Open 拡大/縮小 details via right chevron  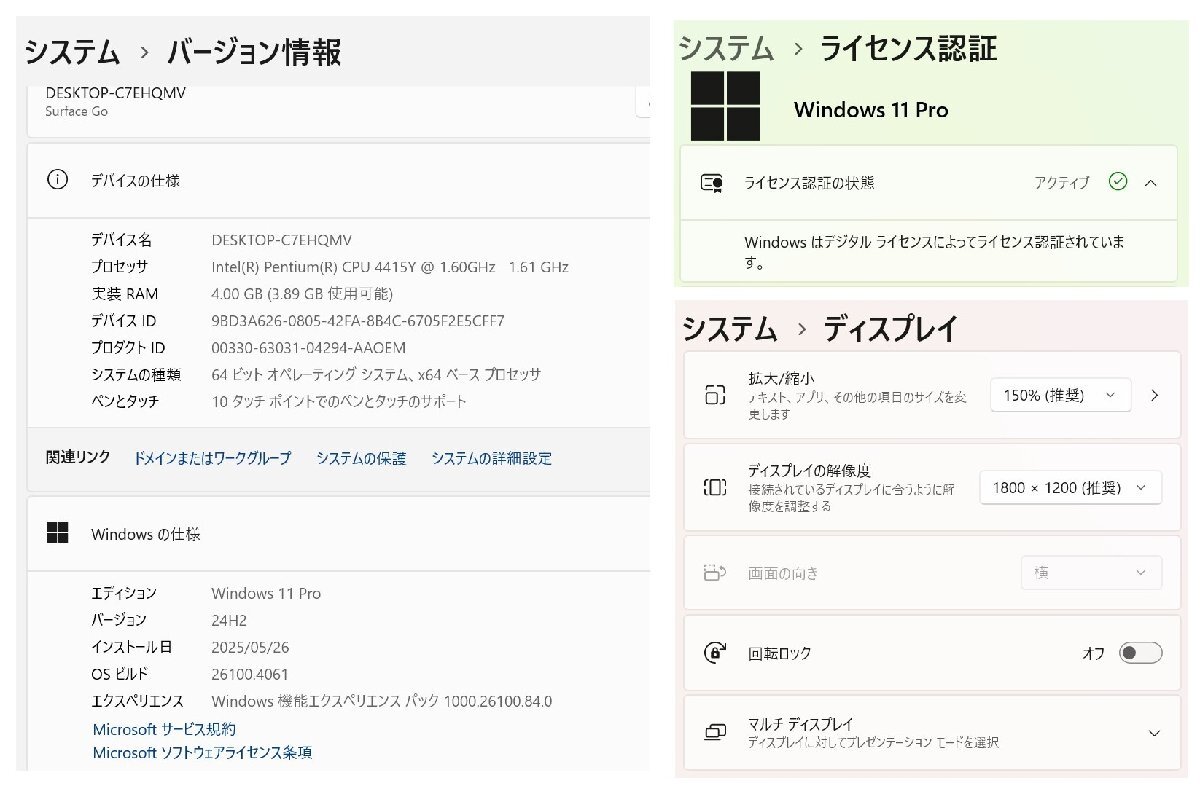tap(1155, 395)
